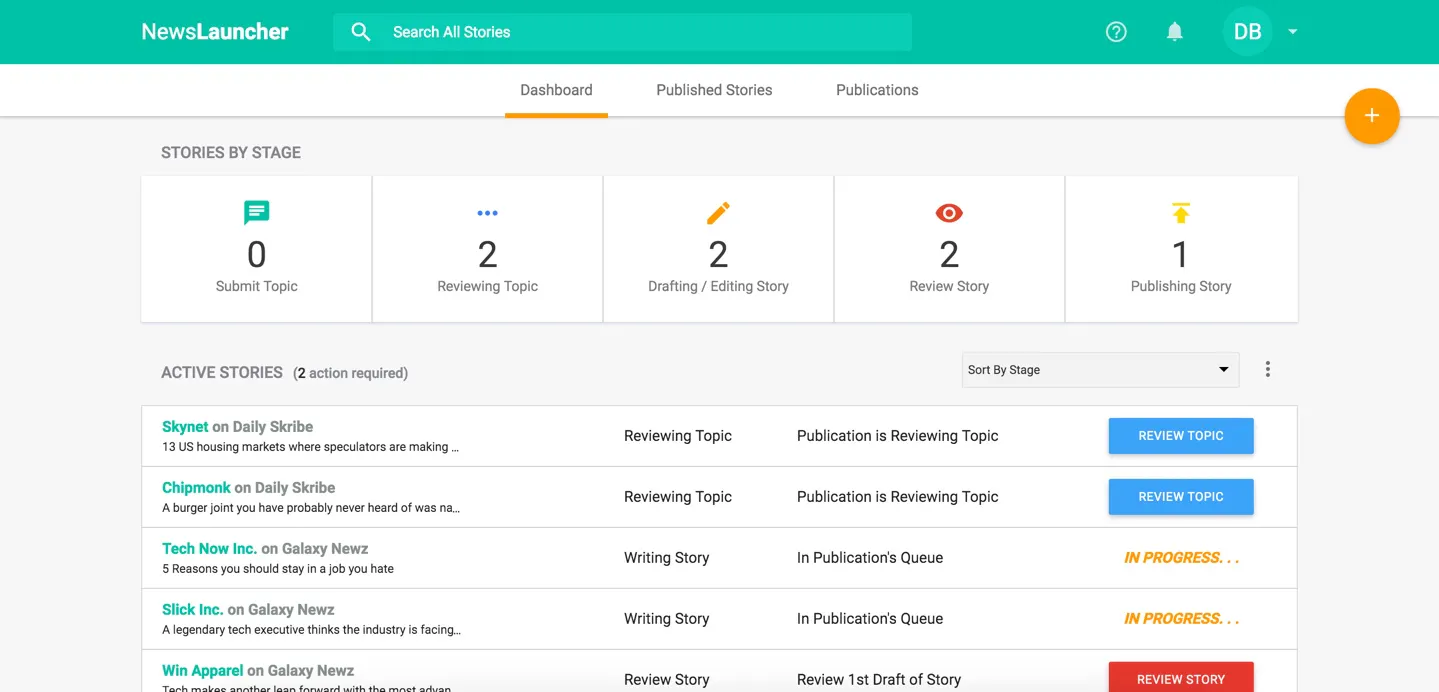Open the DB user avatar
This screenshot has width=1439, height=692.
coord(1247,32)
